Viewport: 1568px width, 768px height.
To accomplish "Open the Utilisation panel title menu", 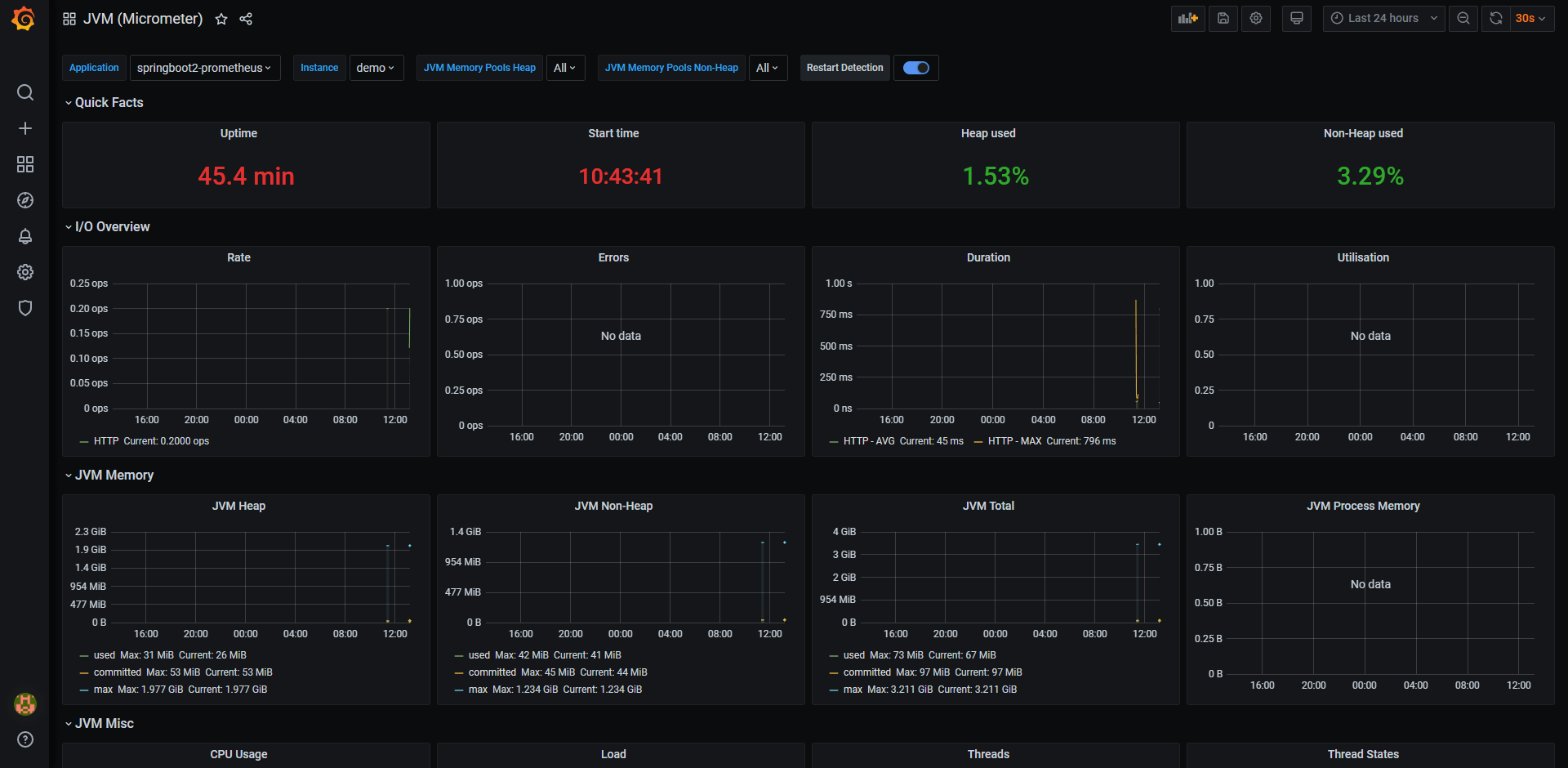I will pos(1363,257).
